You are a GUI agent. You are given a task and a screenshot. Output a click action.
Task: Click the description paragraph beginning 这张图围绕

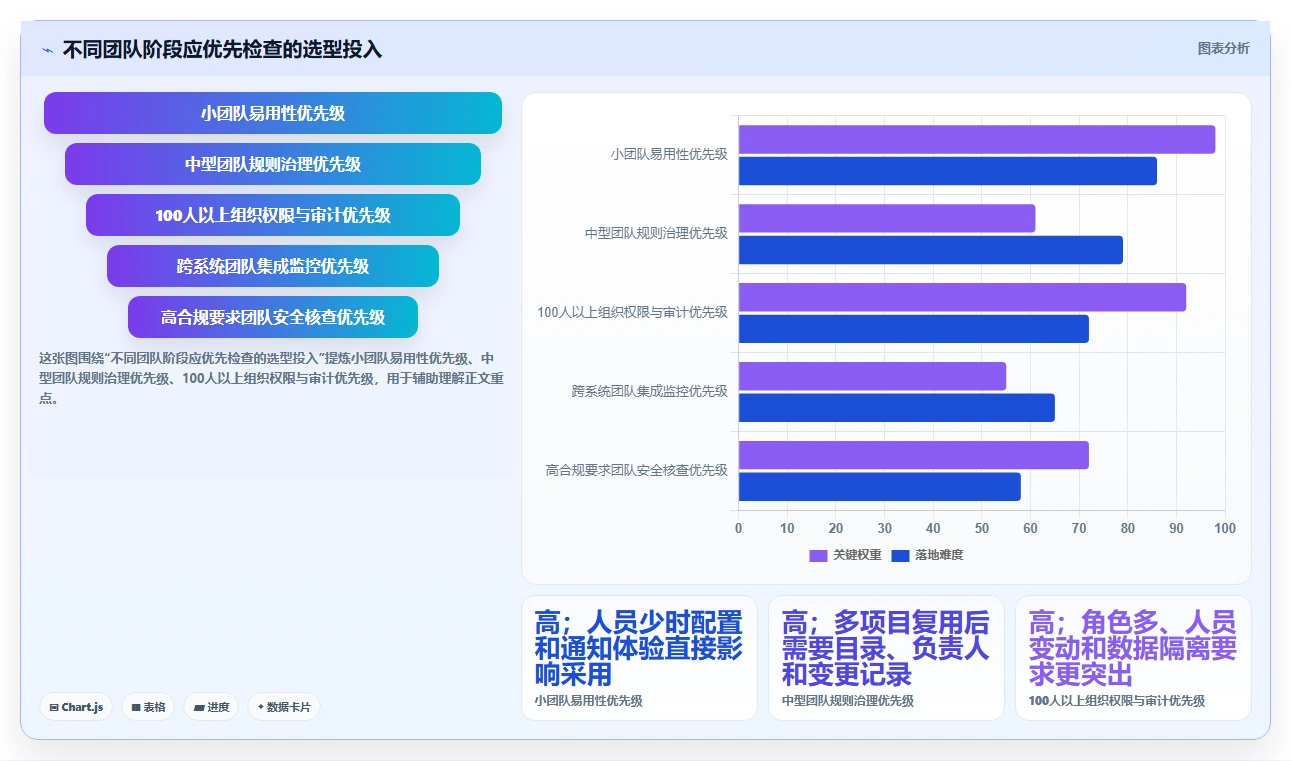pos(271,378)
